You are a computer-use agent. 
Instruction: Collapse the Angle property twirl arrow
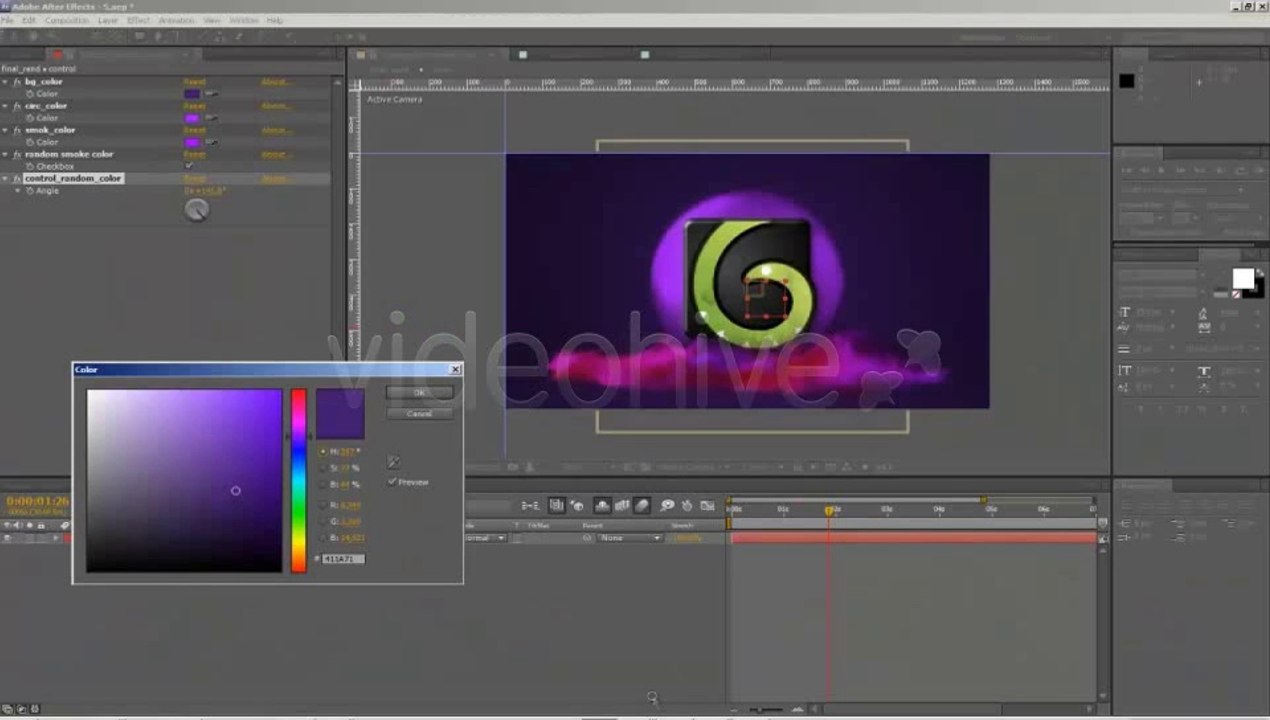pos(17,190)
